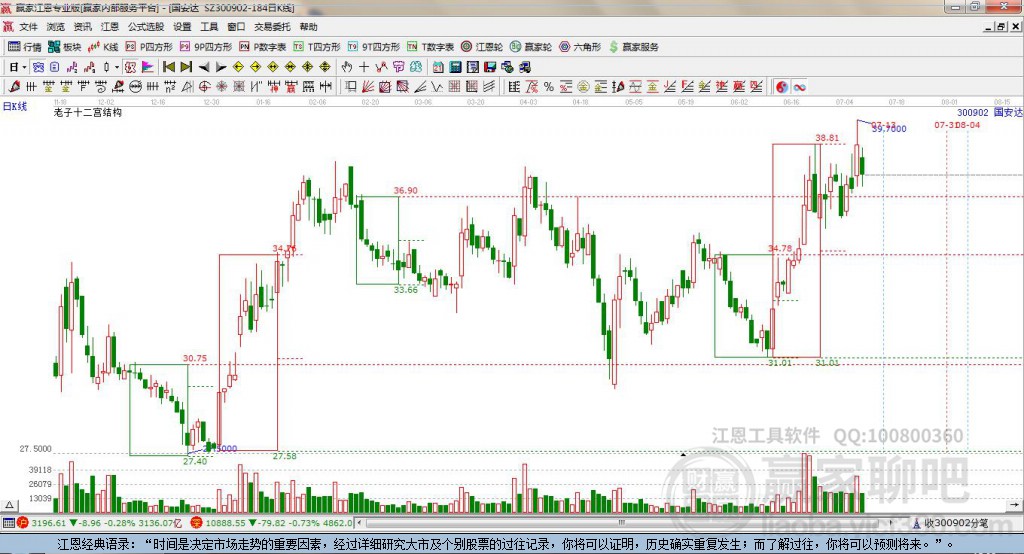1024x554 pixels.
Task: Select the hand pan tool
Action: [x=347, y=67]
